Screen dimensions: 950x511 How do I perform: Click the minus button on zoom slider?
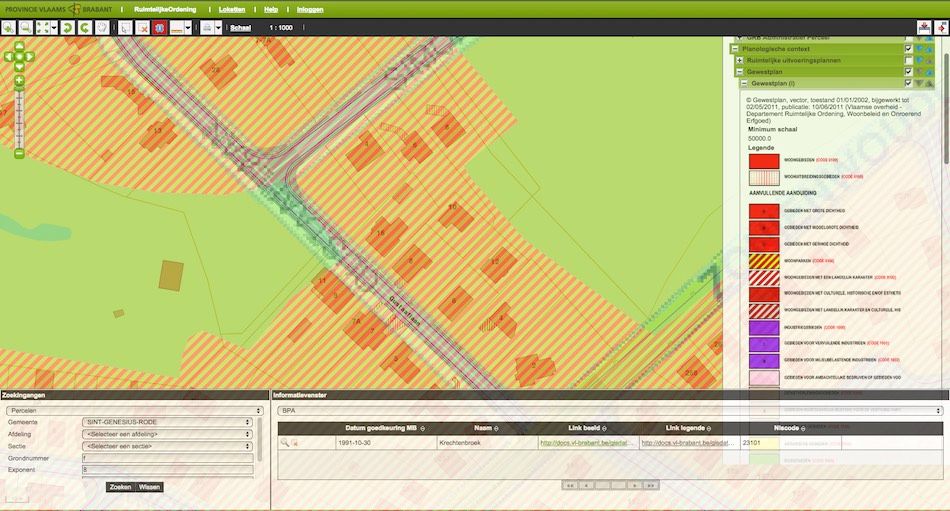[19, 154]
